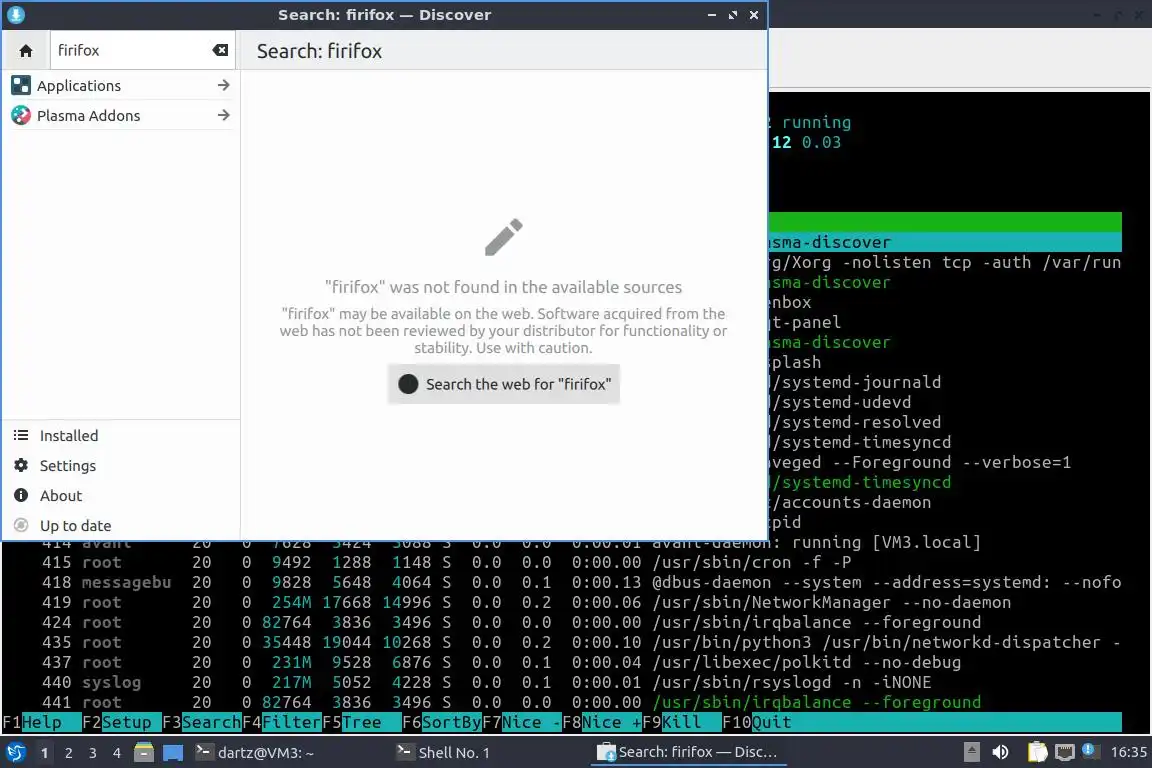Select F10 Quit in htop
1152x768 pixels.
(x=757, y=722)
